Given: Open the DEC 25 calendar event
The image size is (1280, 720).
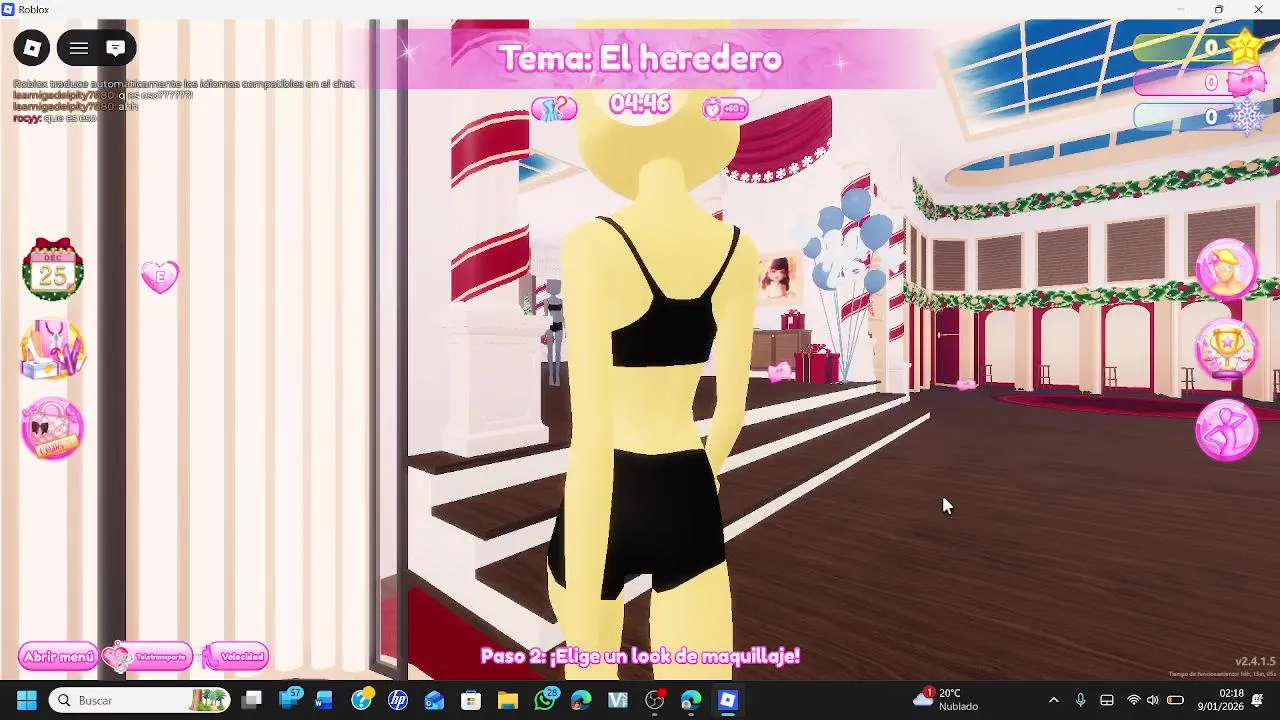Looking at the screenshot, I should pos(52,269).
